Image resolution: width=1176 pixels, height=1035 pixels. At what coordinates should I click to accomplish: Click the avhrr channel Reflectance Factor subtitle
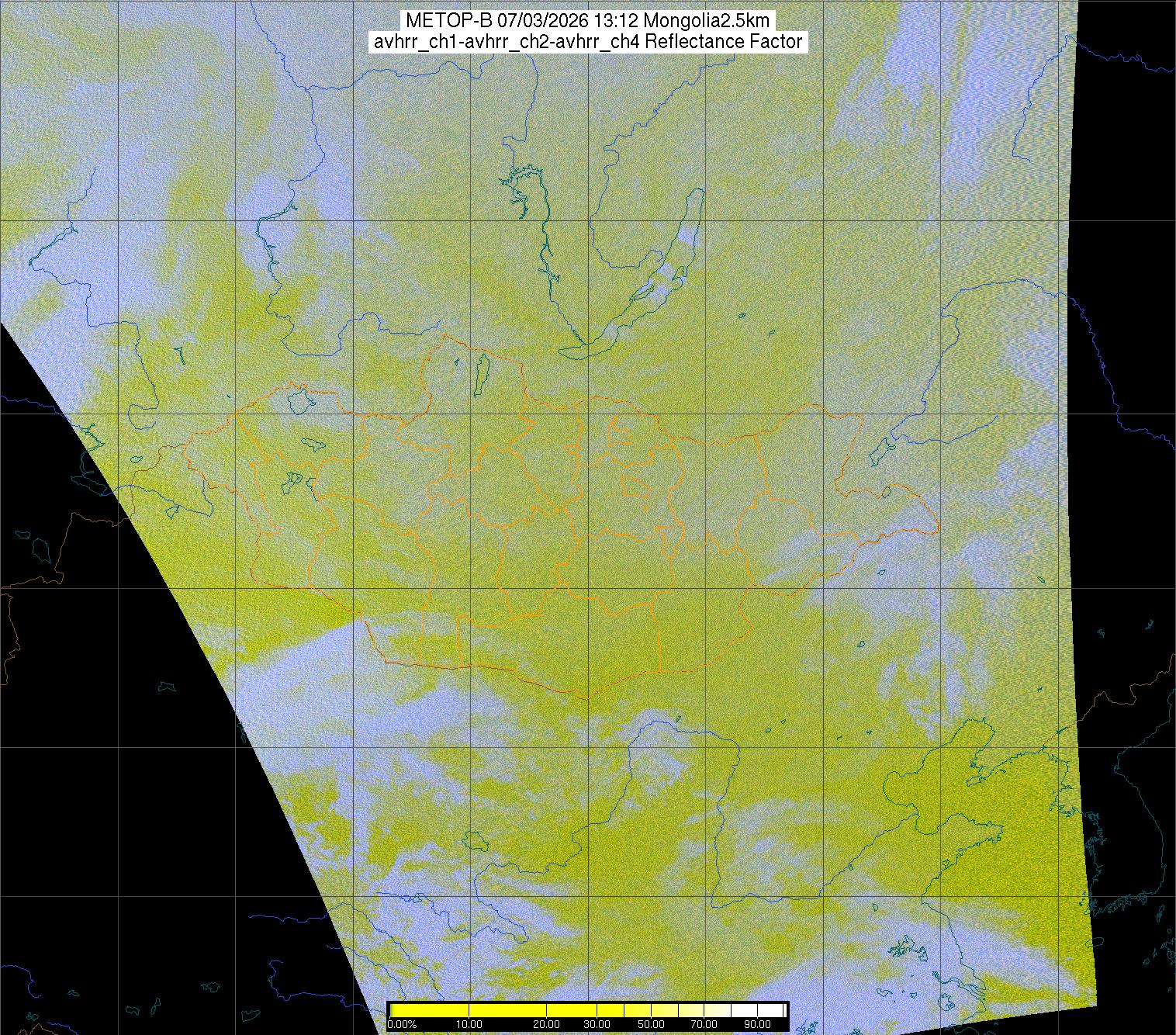tap(587, 42)
